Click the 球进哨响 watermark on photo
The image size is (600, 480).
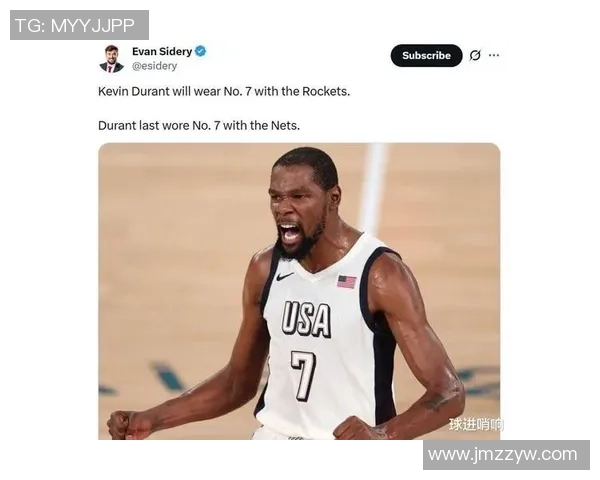476,424
